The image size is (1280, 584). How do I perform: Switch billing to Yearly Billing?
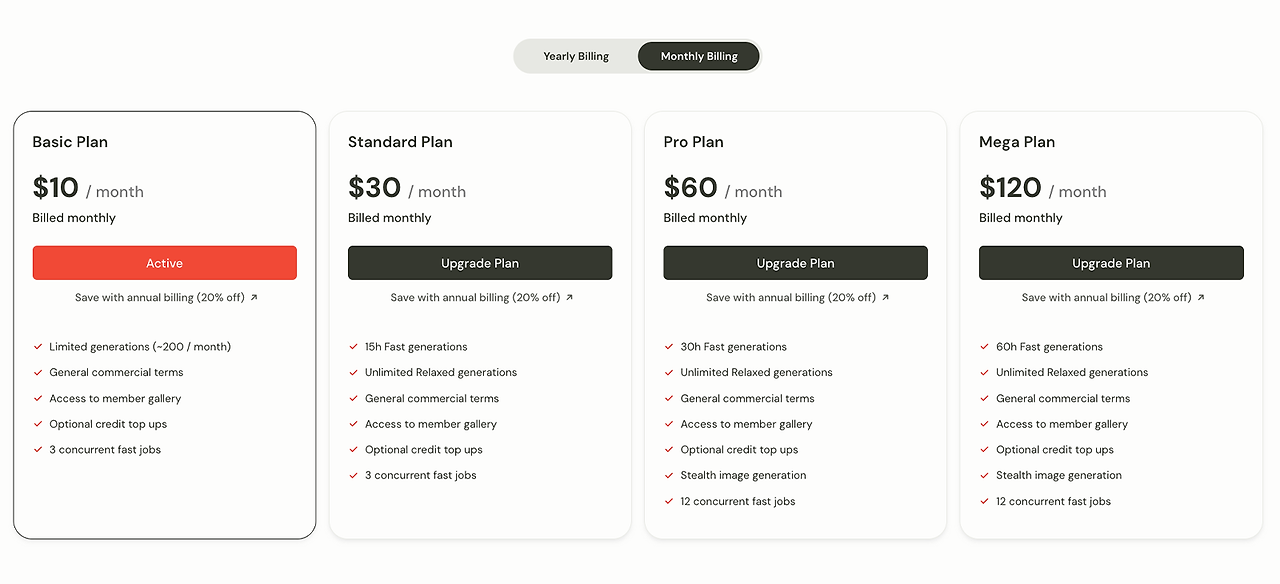[x=576, y=56]
